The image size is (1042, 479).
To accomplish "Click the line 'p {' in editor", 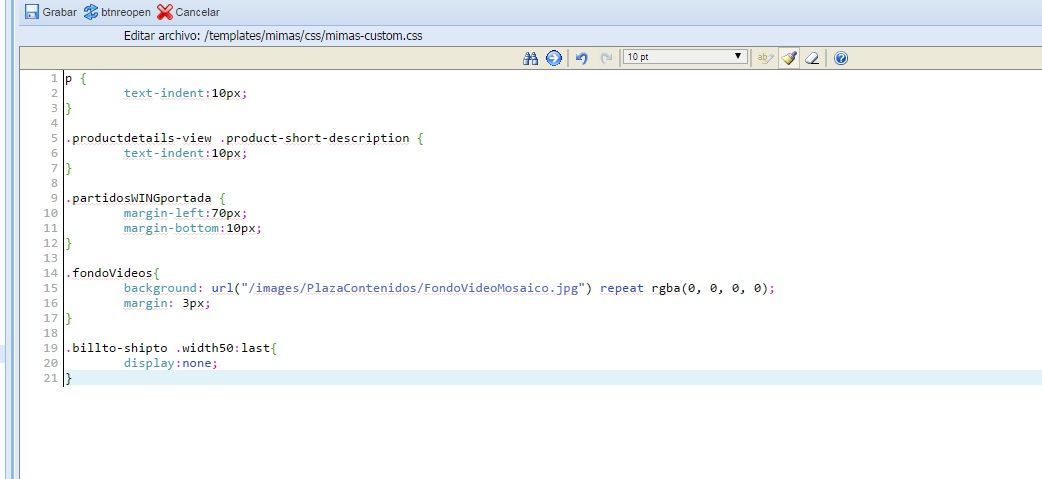I will 76,78.
